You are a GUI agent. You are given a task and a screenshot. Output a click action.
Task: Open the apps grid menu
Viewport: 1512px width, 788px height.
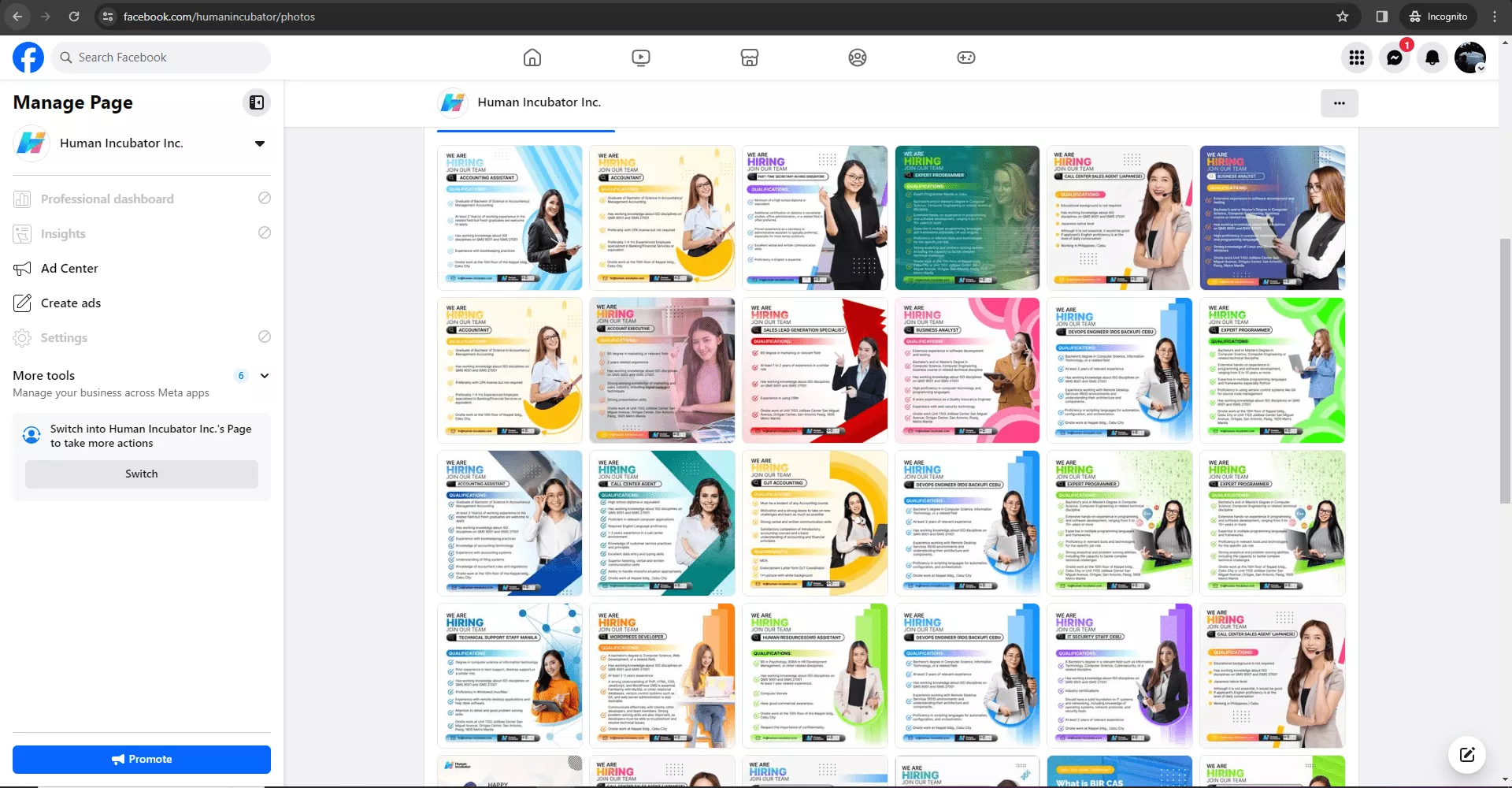pos(1357,58)
